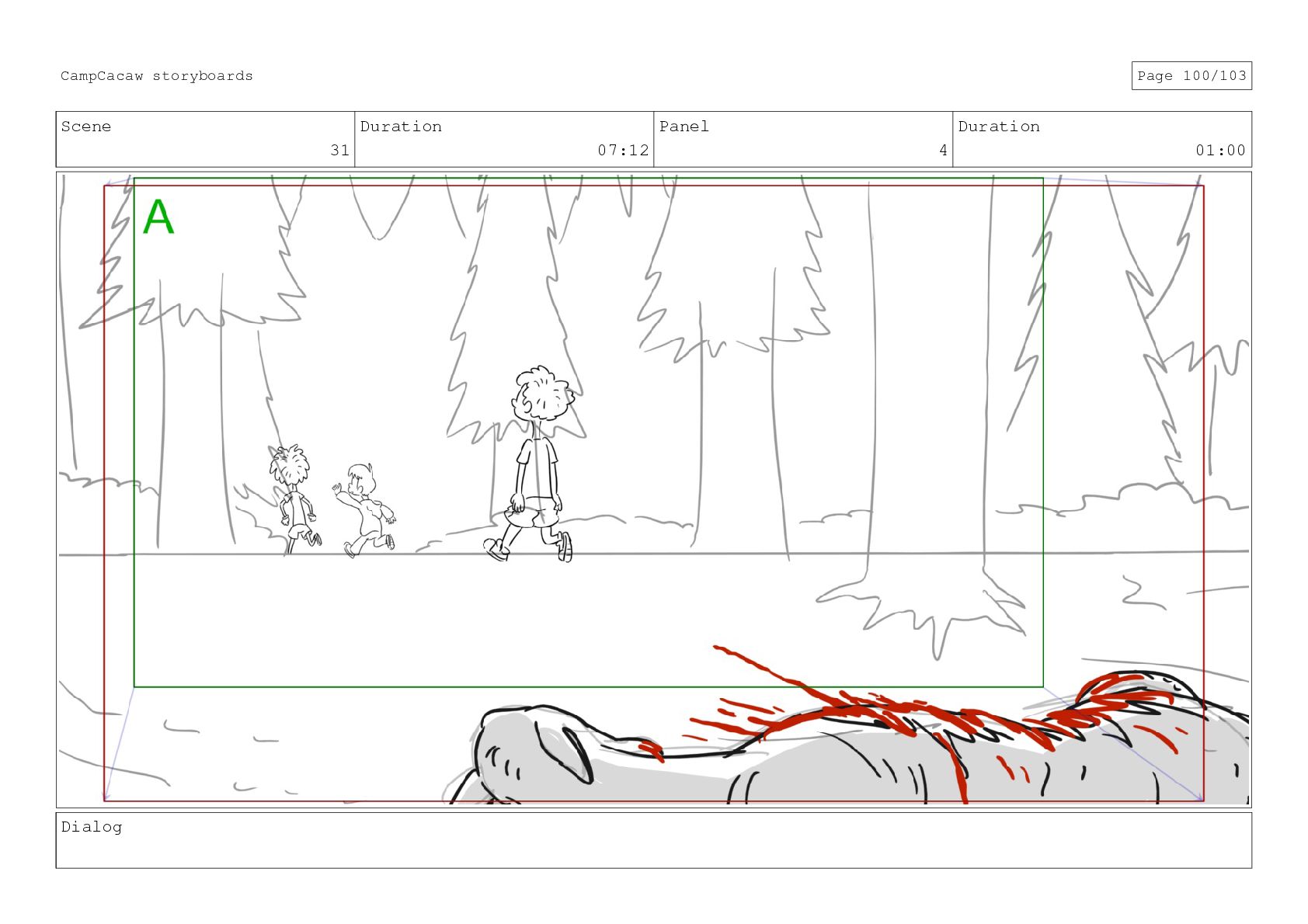Click the 'Page 100/103' page indicator
Viewport: 1308px width, 924px height.
pos(1191,76)
